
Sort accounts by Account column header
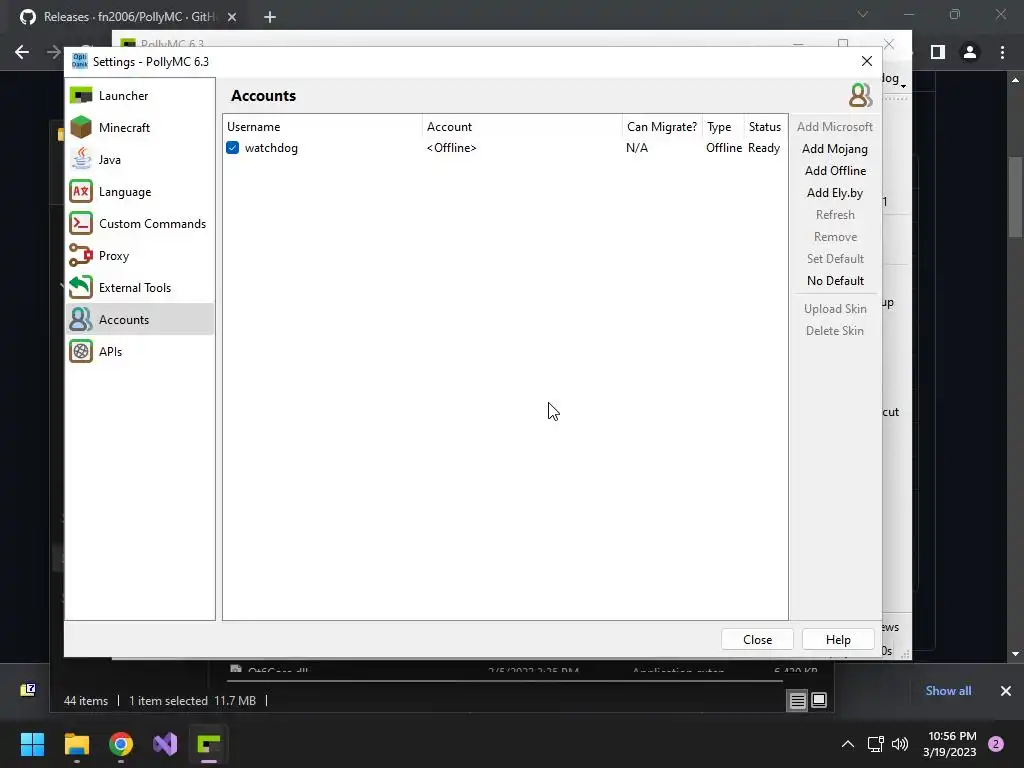pos(522,127)
